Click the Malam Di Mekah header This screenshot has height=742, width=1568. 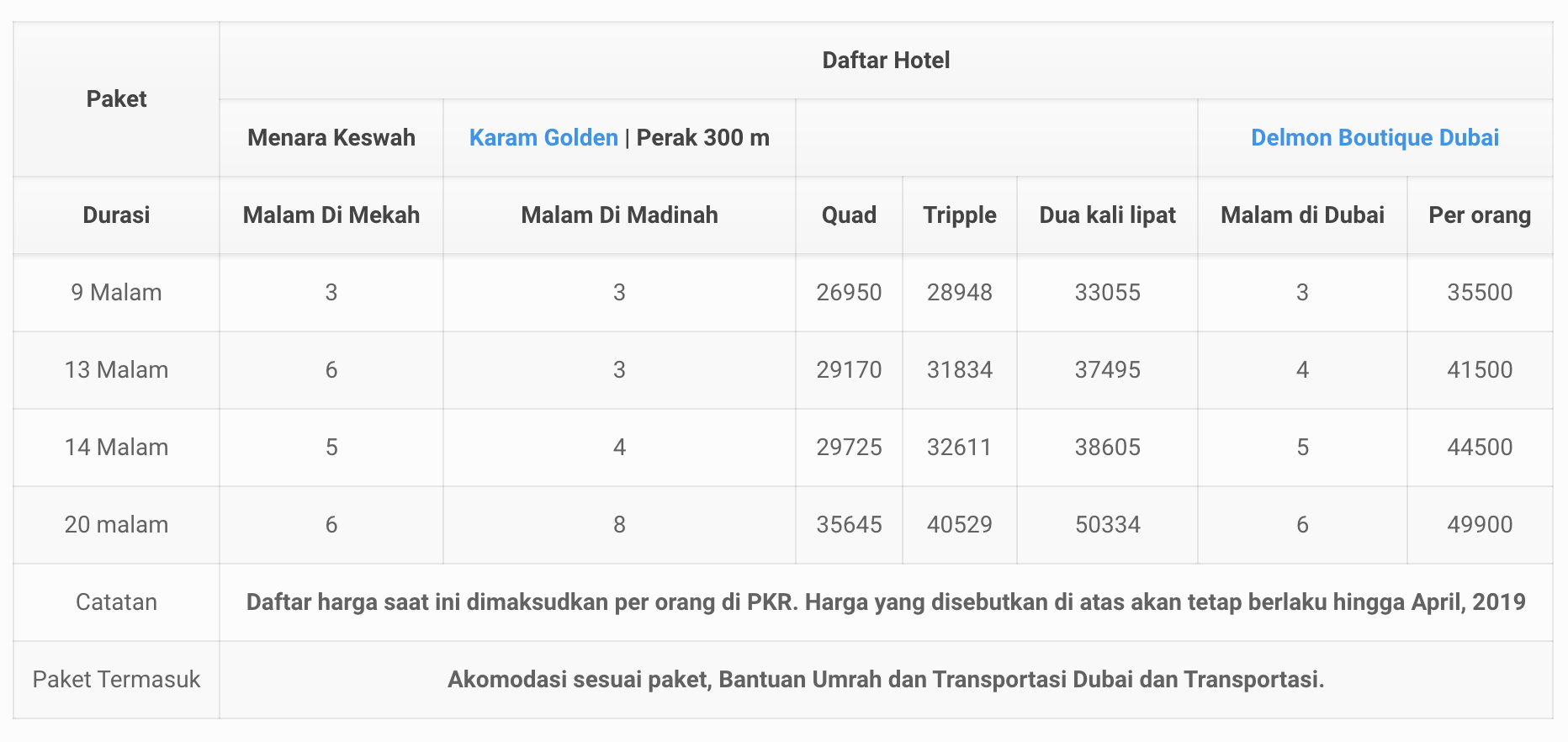point(331,215)
